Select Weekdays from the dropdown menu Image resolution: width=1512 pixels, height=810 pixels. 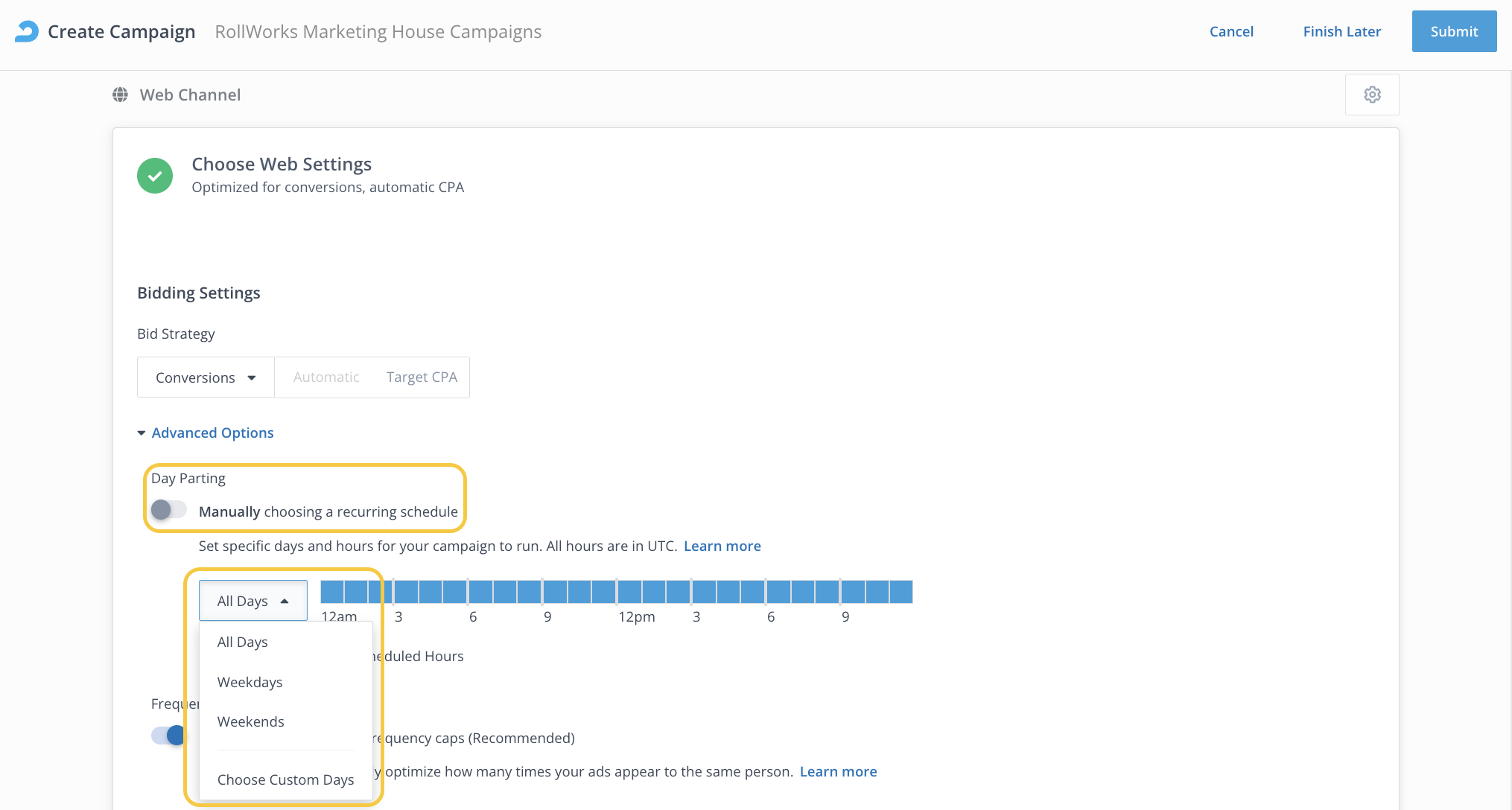[250, 682]
